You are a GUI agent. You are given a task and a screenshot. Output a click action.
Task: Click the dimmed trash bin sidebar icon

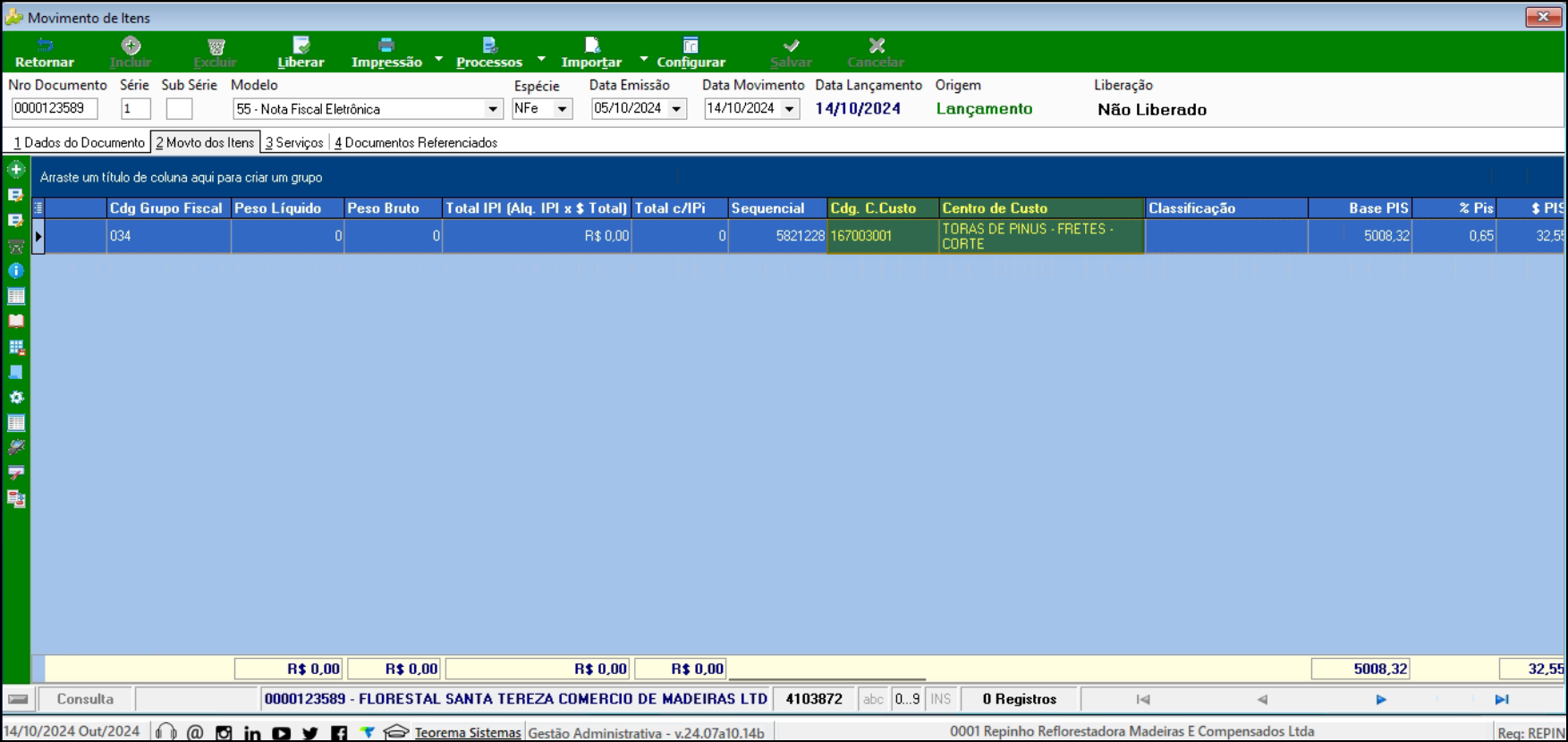[16, 246]
